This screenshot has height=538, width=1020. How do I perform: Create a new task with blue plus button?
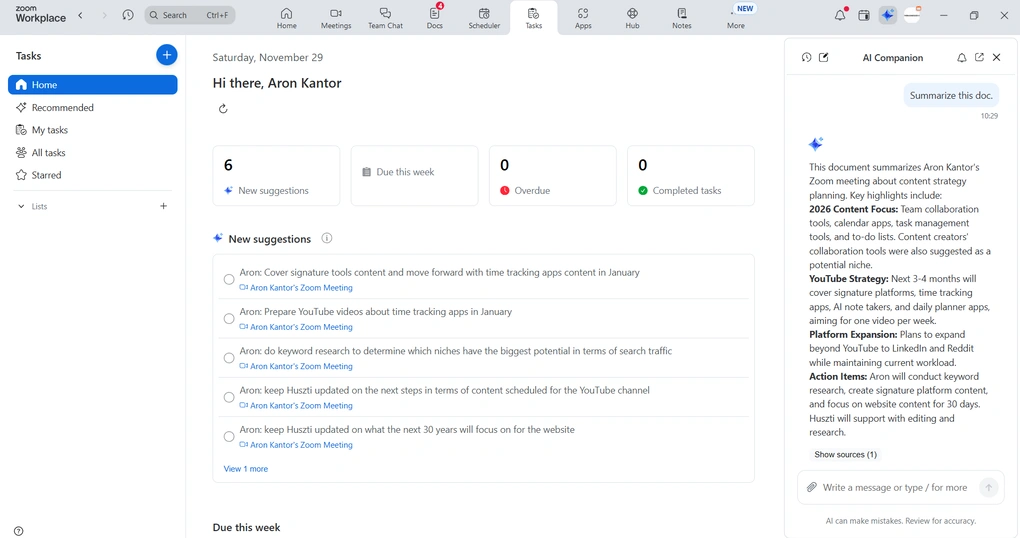coord(167,55)
